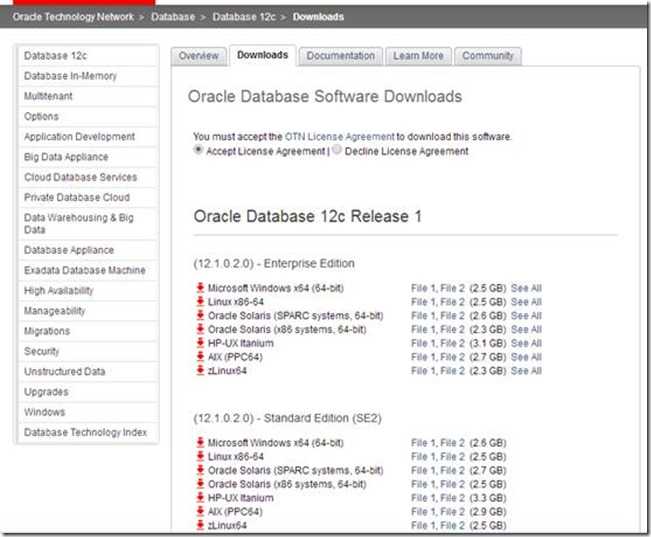Click Enterprise Microsoft Windows x64 (64-bit) text
Screen dimensions: 651x537
[276, 288]
